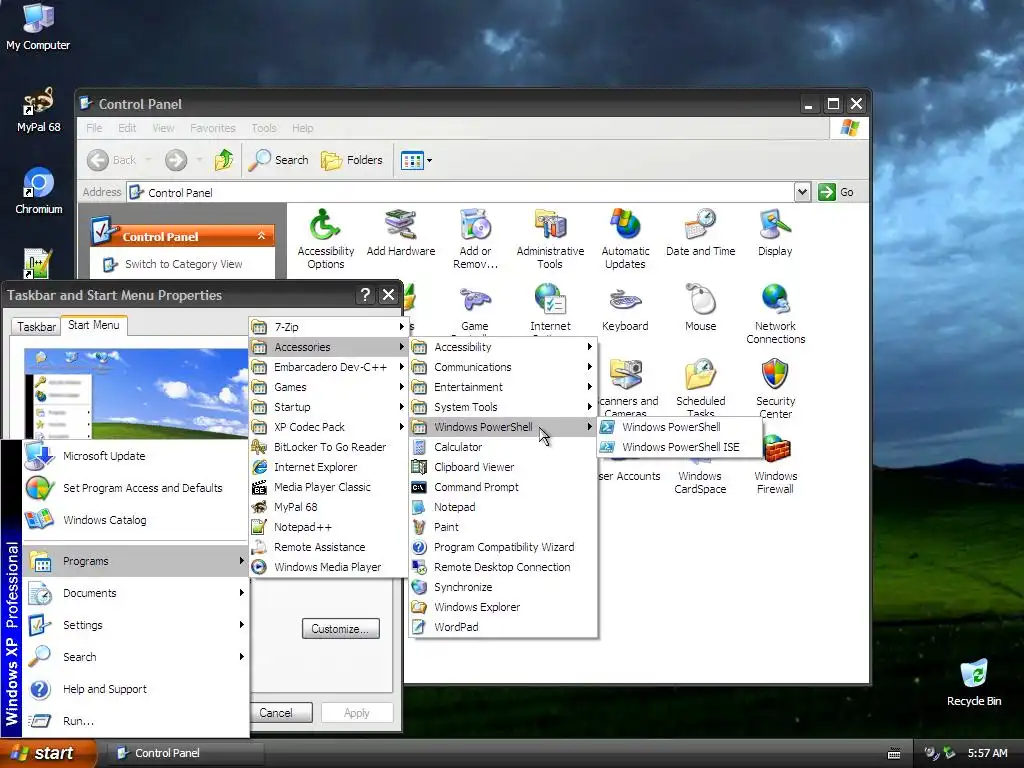Click the Search toolbar button
Screen dimensions: 1024x768
278,159
